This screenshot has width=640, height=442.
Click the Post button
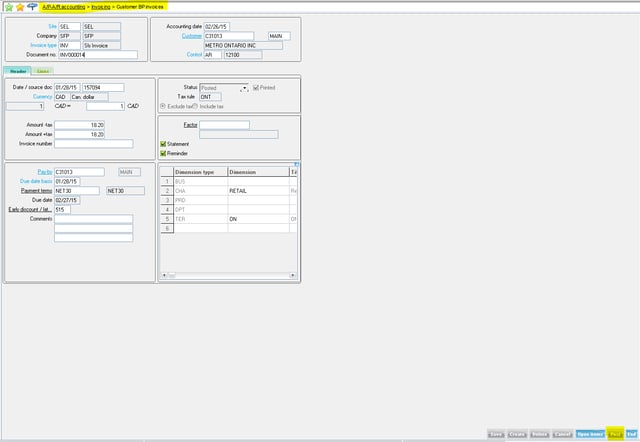pyautogui.click(x=614, y=435)
